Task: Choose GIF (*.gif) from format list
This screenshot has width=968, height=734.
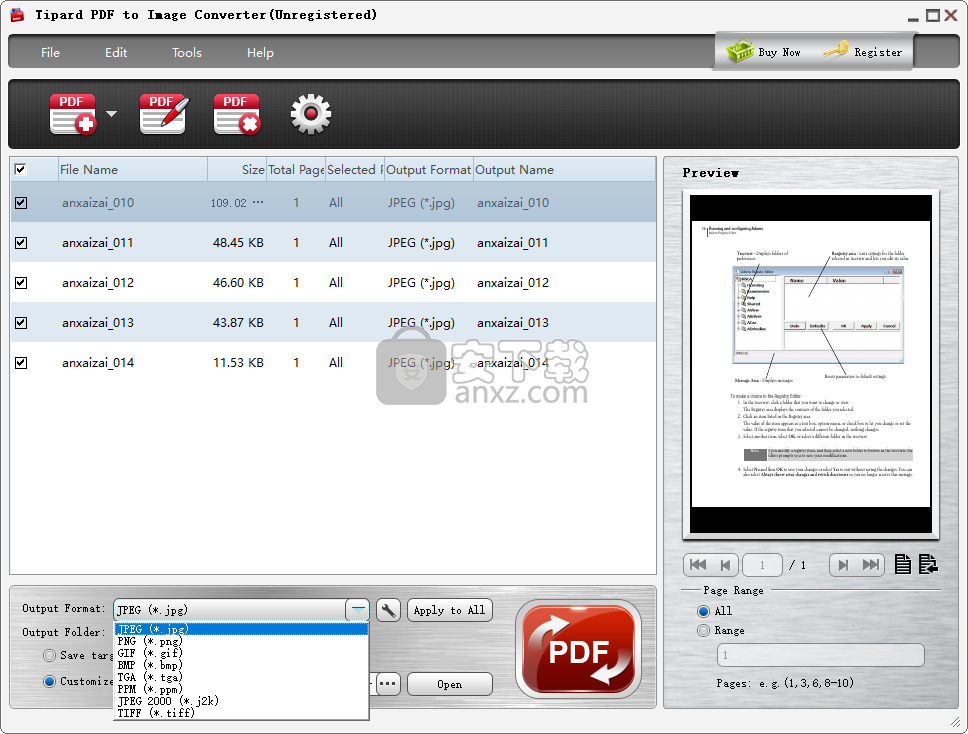Action: click(x=241, y=653)
